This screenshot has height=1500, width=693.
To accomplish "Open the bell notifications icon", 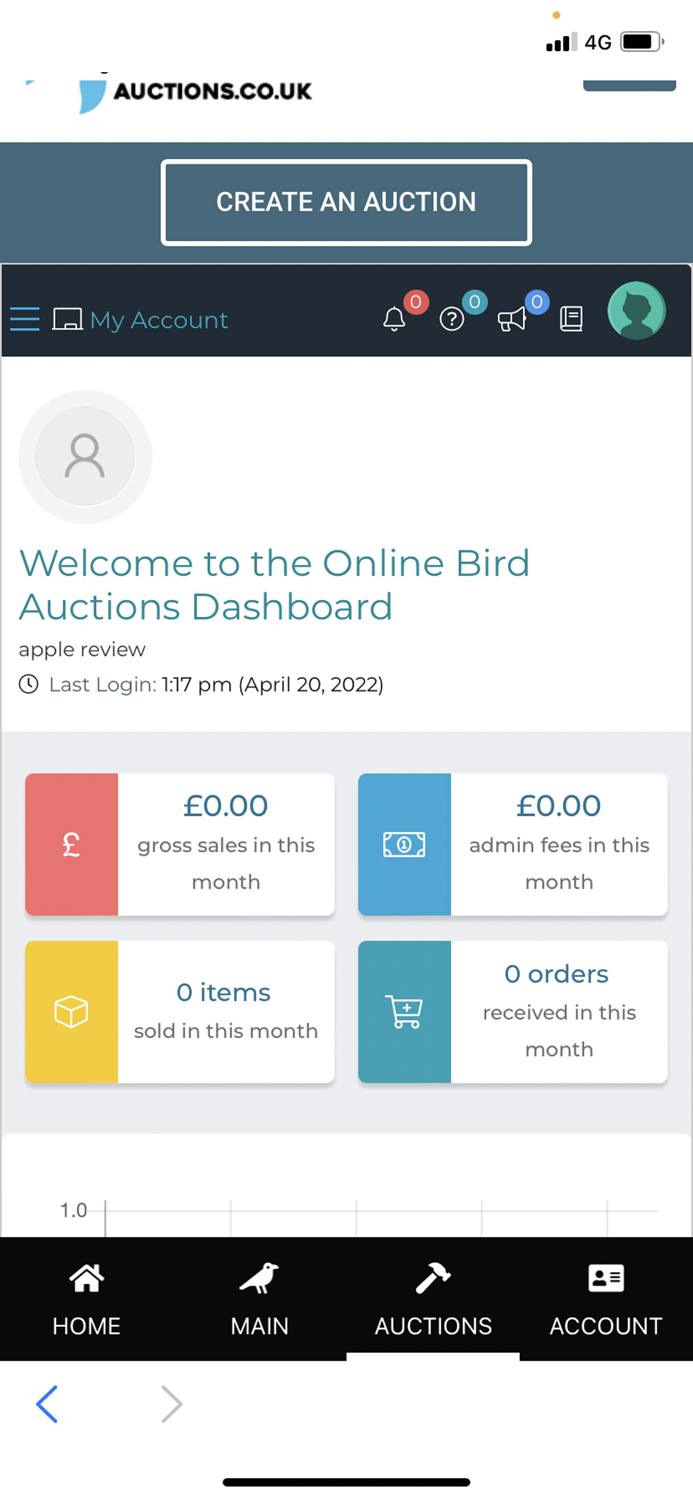I will 394,318.
